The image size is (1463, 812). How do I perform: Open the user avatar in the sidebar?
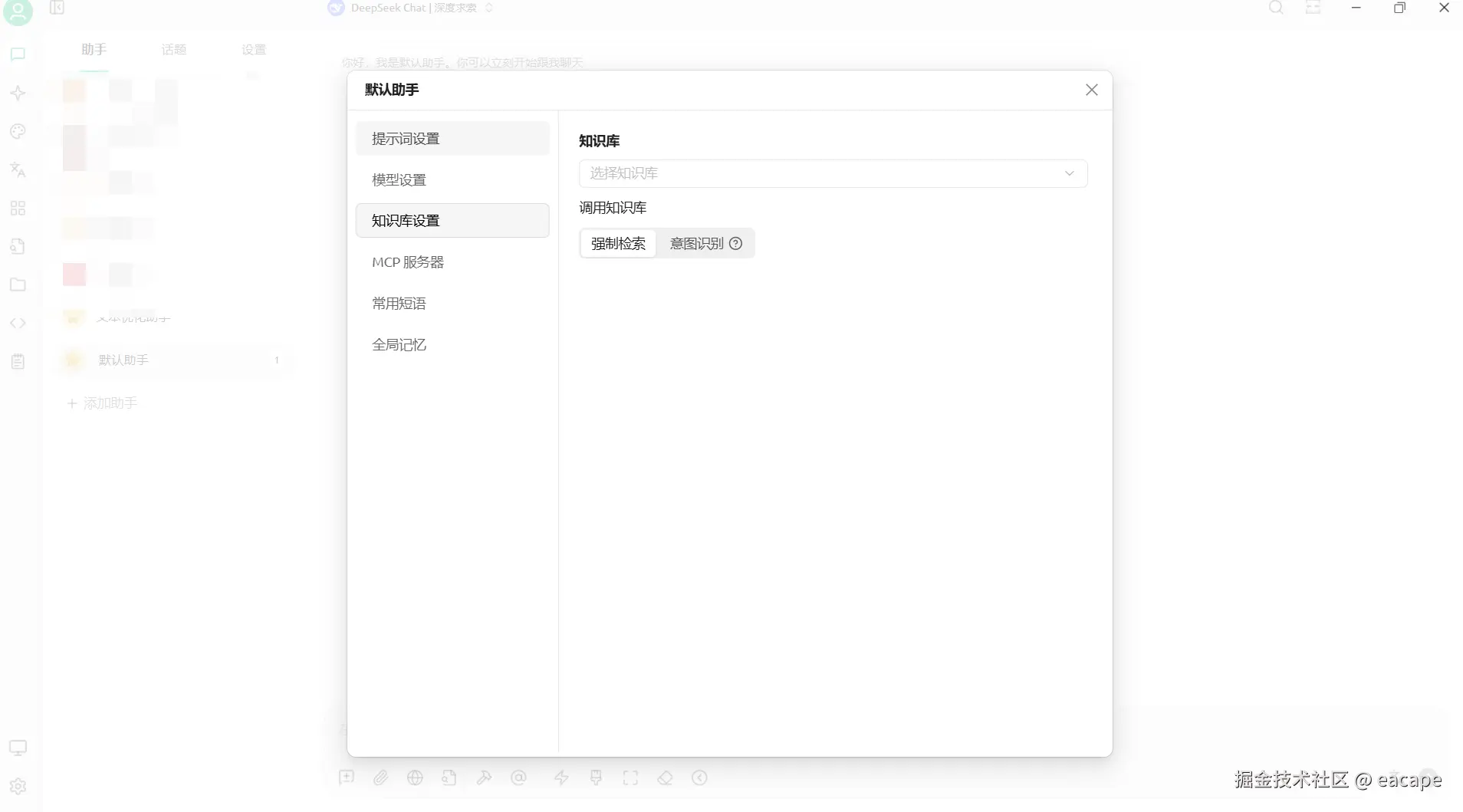[x=18, y=12]
